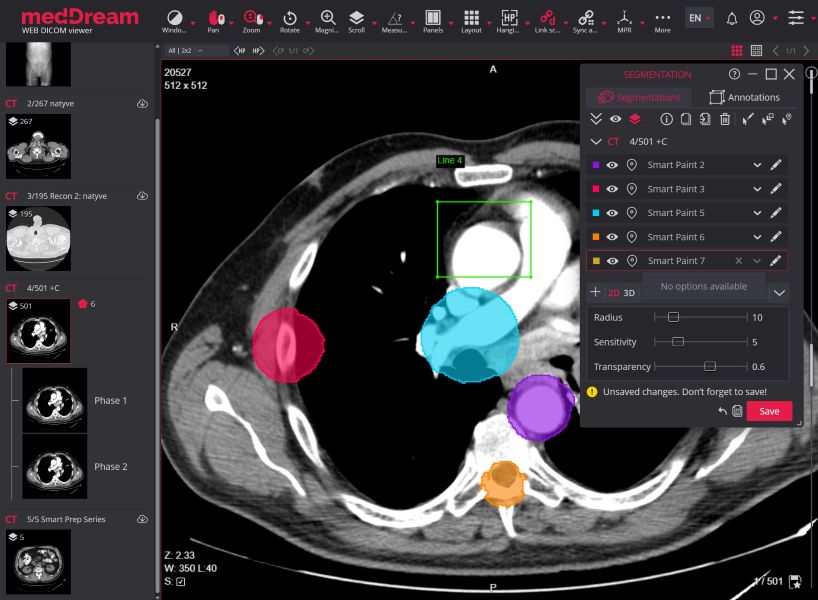Activate Sync tool in toolbar
Viewport: 818px width, 600px height.
click(585, 21)
